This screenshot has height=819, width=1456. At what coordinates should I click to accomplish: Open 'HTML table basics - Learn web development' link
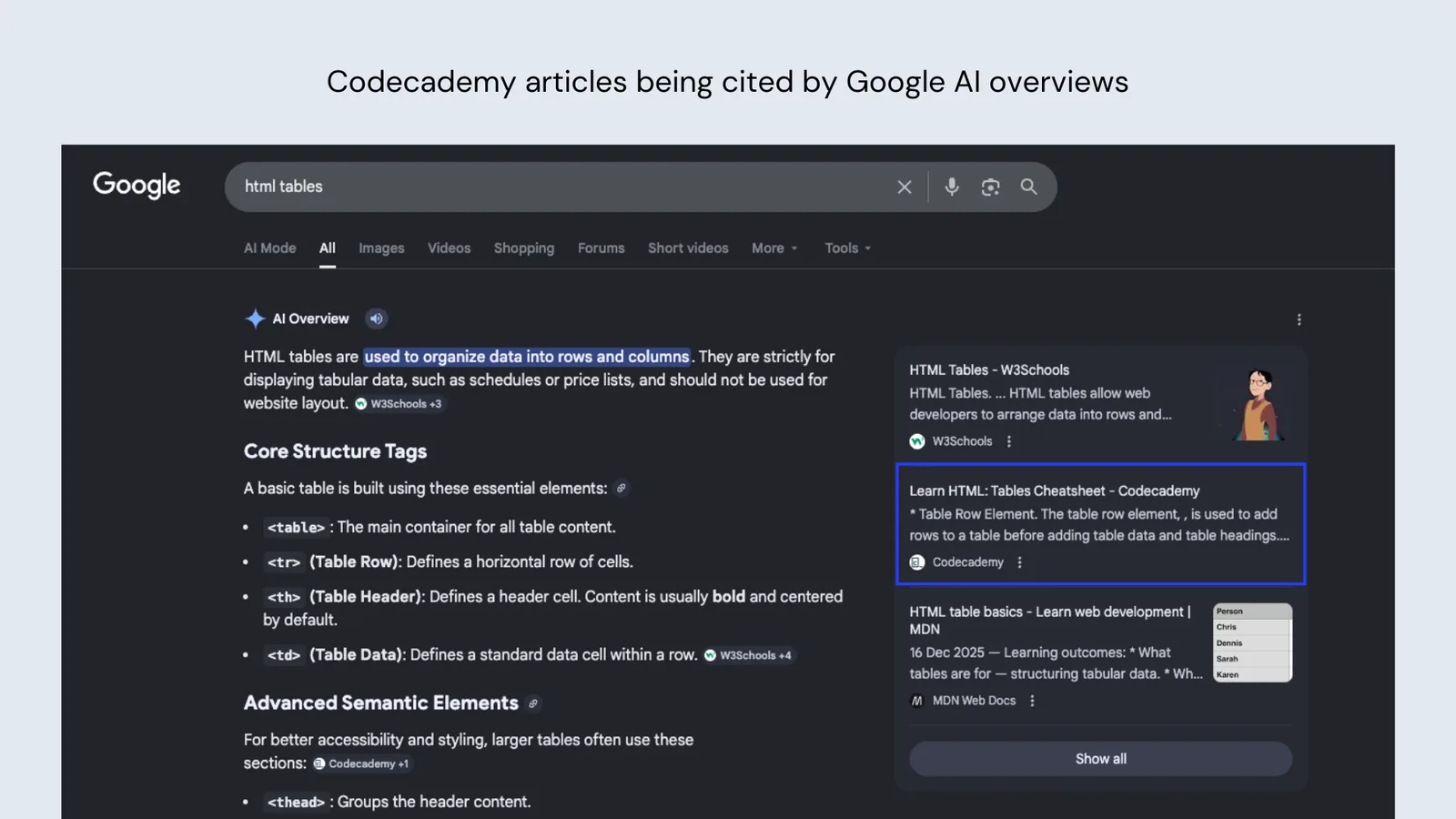(x=1050, y=621)
